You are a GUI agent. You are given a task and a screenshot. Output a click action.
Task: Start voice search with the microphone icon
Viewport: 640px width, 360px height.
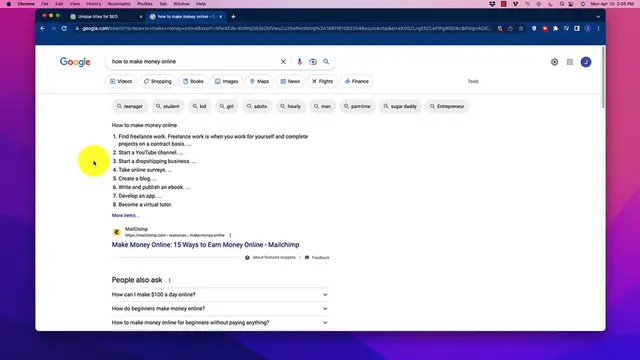299,62
